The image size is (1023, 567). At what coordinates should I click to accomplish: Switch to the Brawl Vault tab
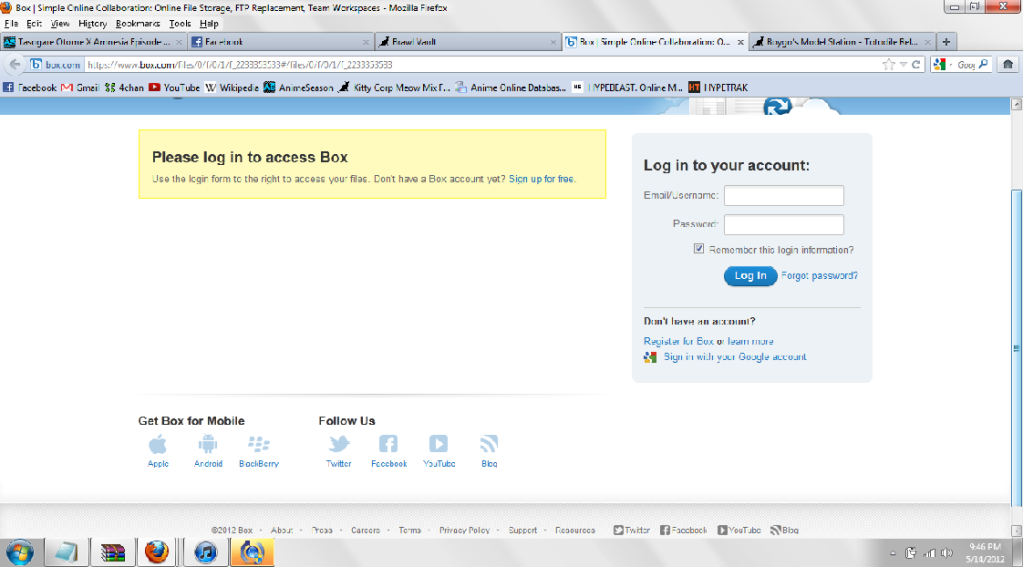point(468,42)
